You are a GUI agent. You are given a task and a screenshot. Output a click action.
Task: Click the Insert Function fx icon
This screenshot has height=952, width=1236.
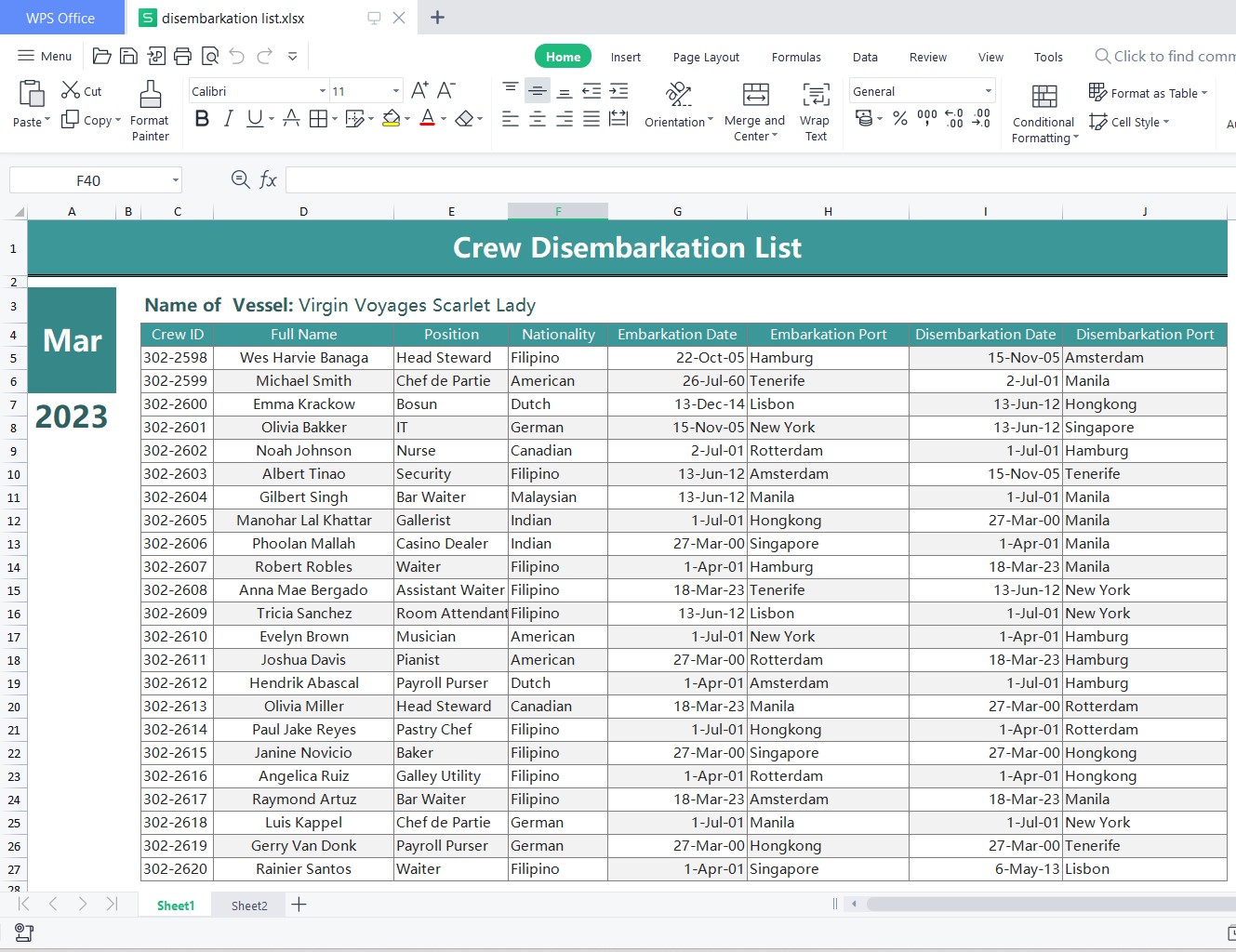pos(268,179)
